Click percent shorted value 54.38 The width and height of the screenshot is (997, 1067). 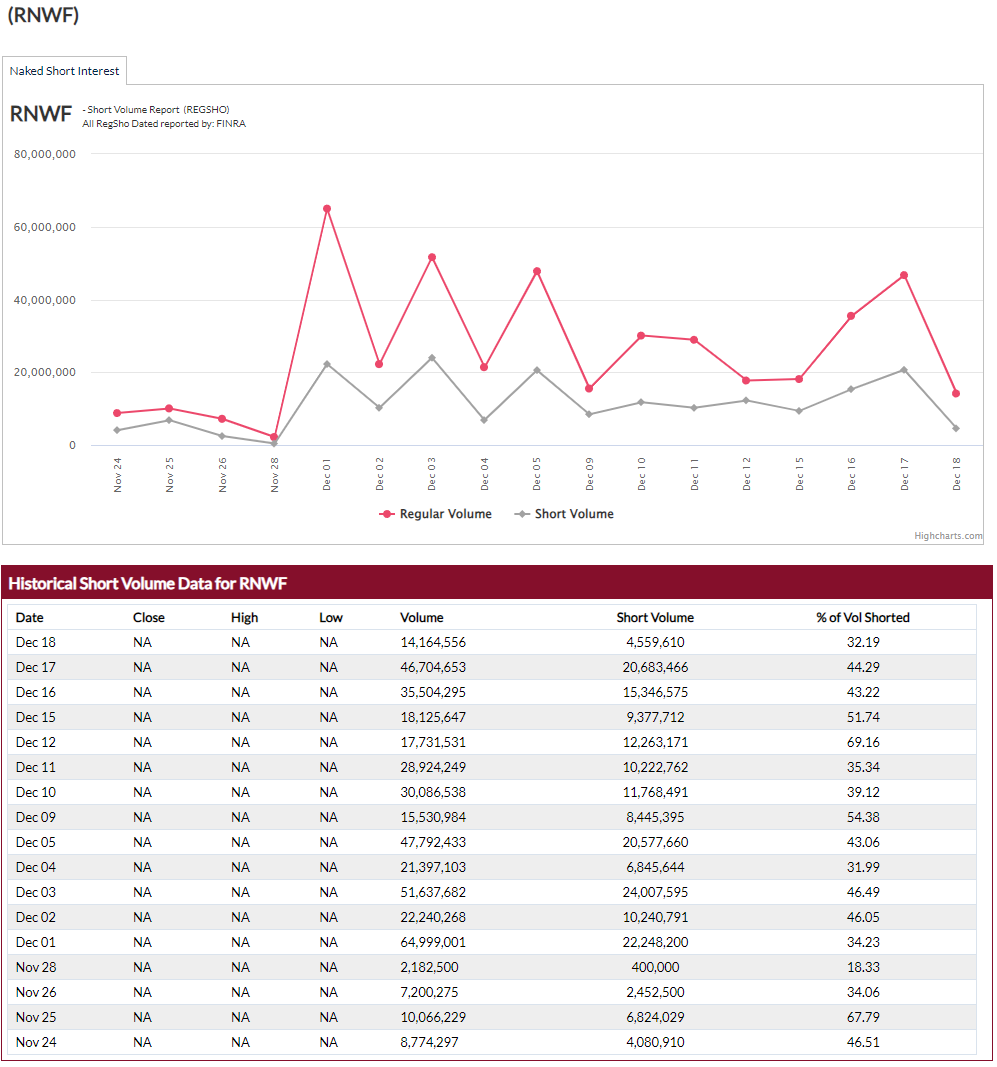pyautogui.click(x=863, y=817)
